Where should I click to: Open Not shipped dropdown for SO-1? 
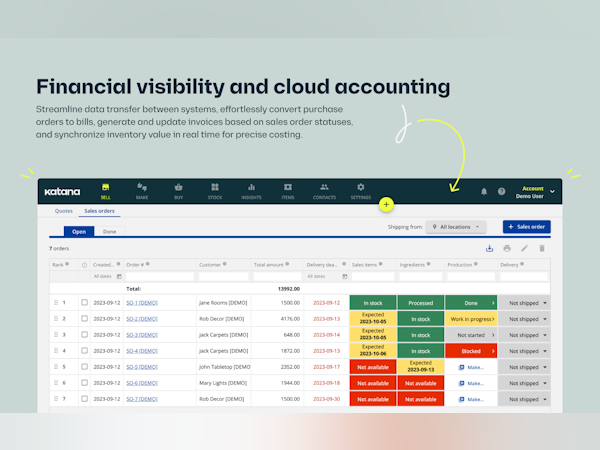click(524, 303)
